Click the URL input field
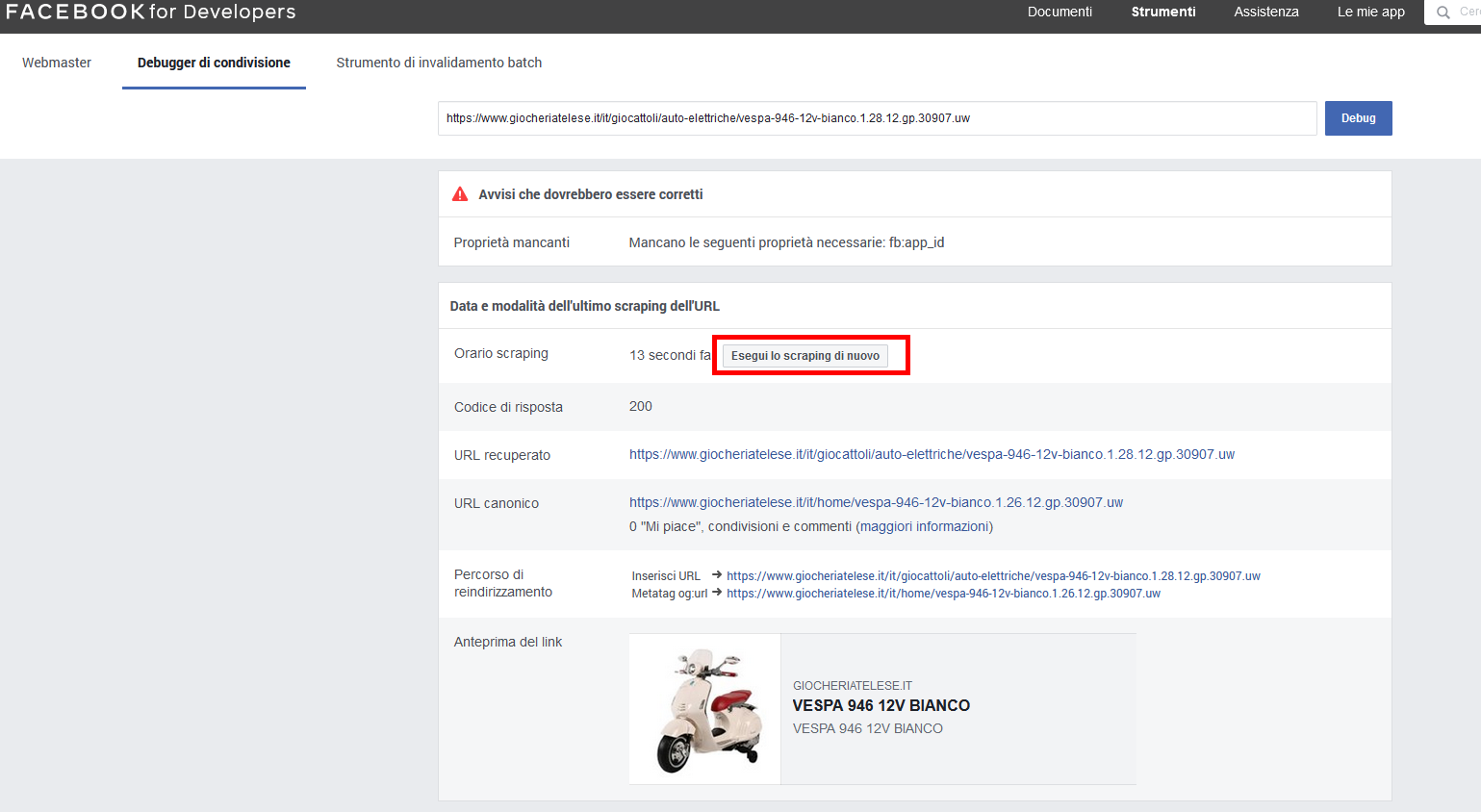Image resolution: width=1481 pixels, height=812 pixels. (x=877, y=118)
